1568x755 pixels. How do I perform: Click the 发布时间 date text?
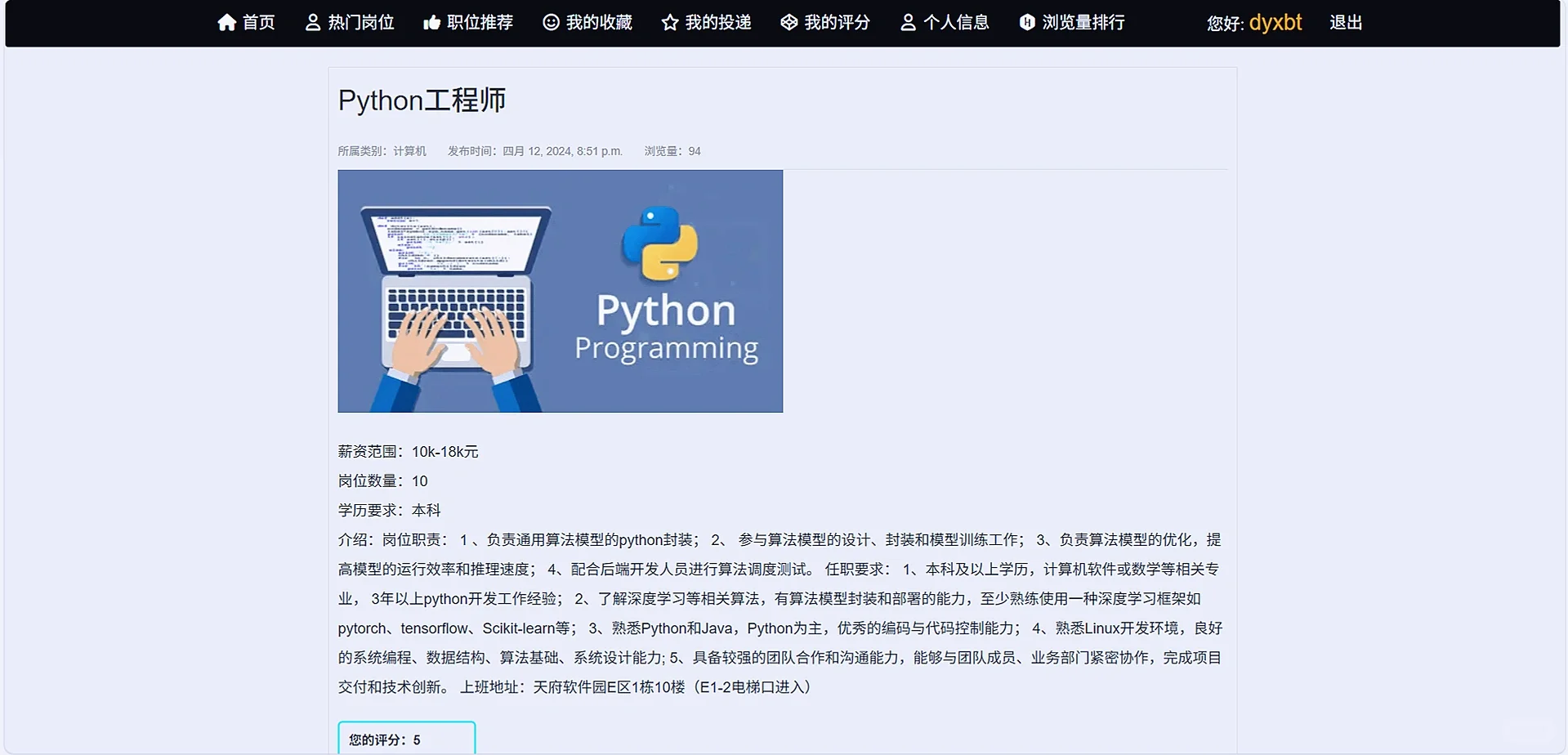[535, 151]
